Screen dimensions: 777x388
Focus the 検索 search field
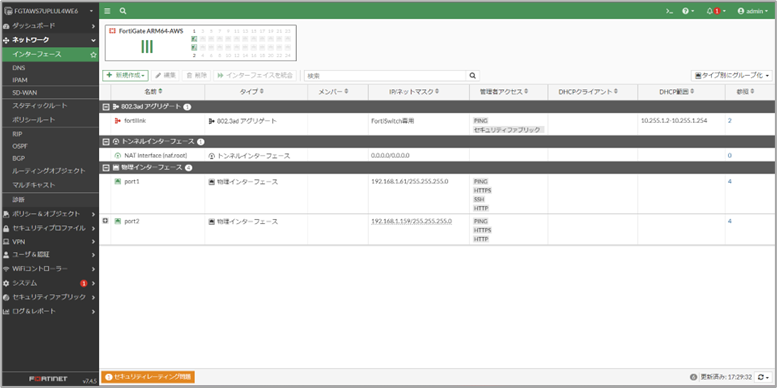point(385,76)
